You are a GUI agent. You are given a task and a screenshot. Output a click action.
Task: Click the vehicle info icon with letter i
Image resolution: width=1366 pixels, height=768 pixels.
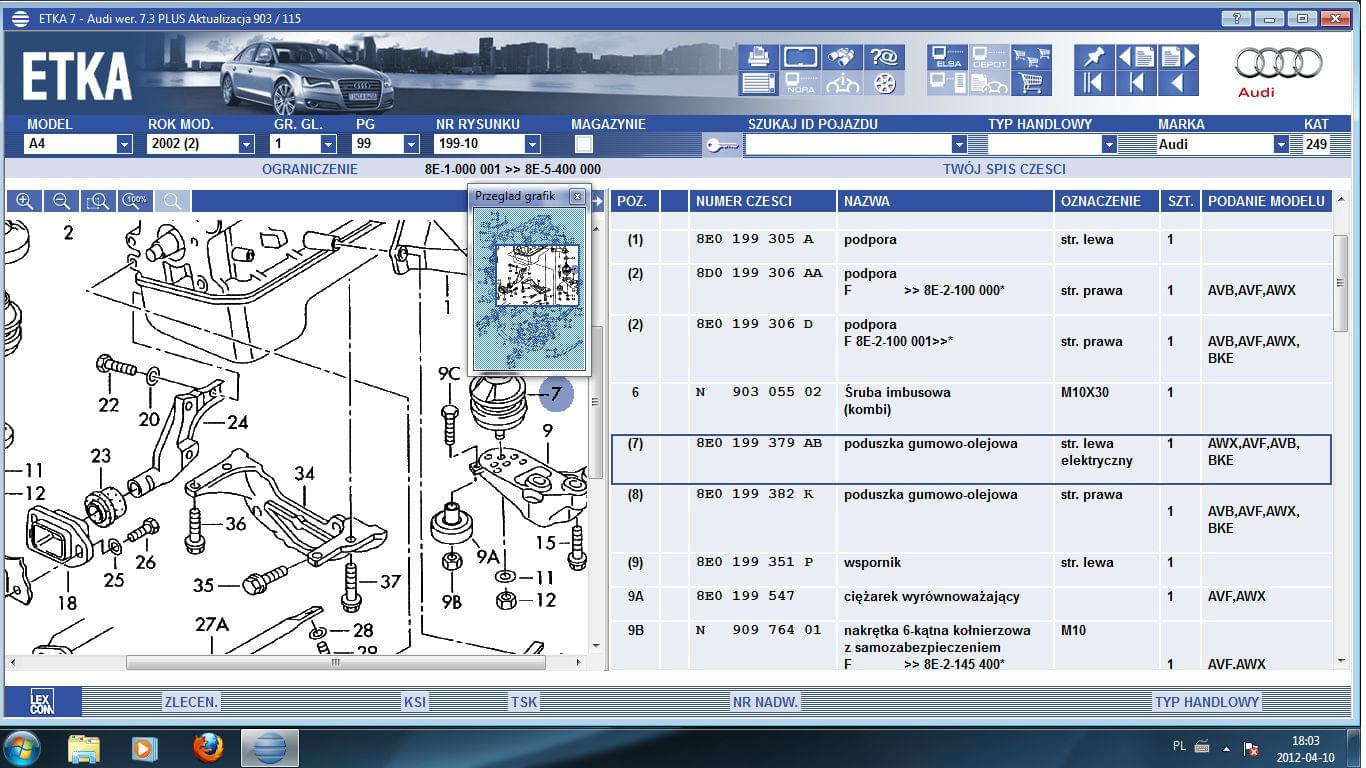pyautogui.click(x=844, y=83)
